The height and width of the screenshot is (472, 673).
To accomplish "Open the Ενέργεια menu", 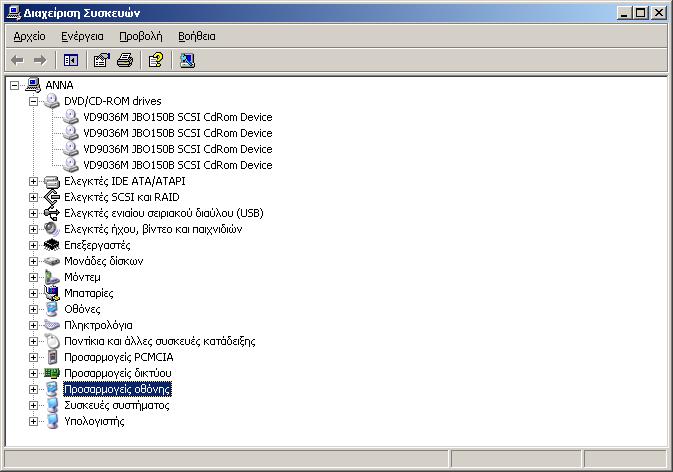I will pyautogui.click(x=82, y=36).
